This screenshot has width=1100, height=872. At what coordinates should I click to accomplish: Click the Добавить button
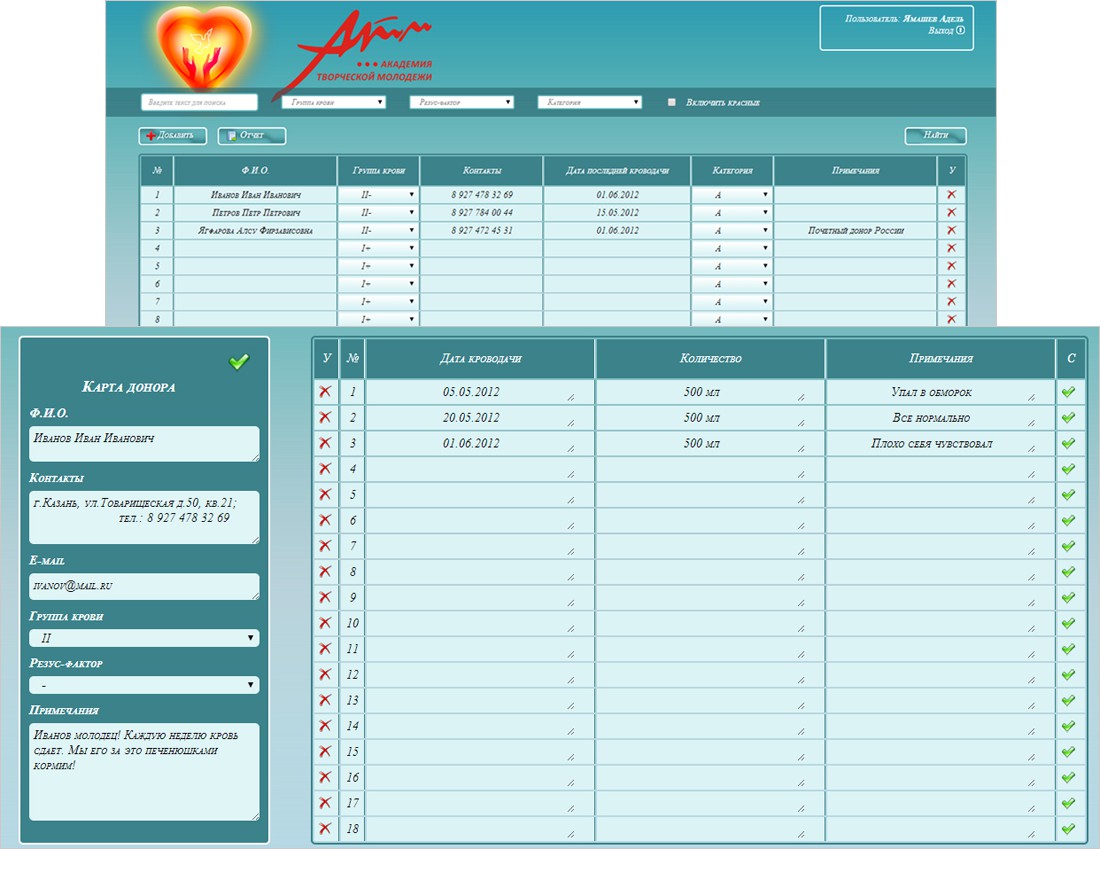coord(173,135)
